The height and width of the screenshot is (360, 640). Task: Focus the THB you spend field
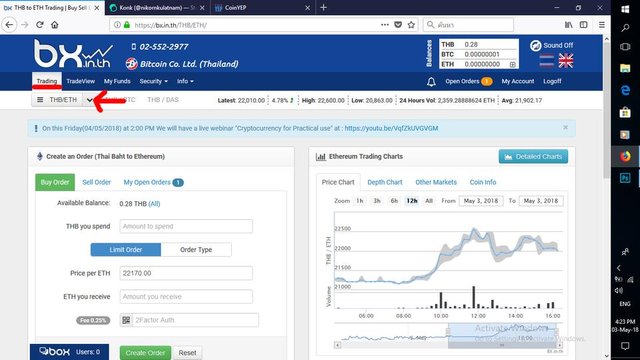(x=186, y=227)
